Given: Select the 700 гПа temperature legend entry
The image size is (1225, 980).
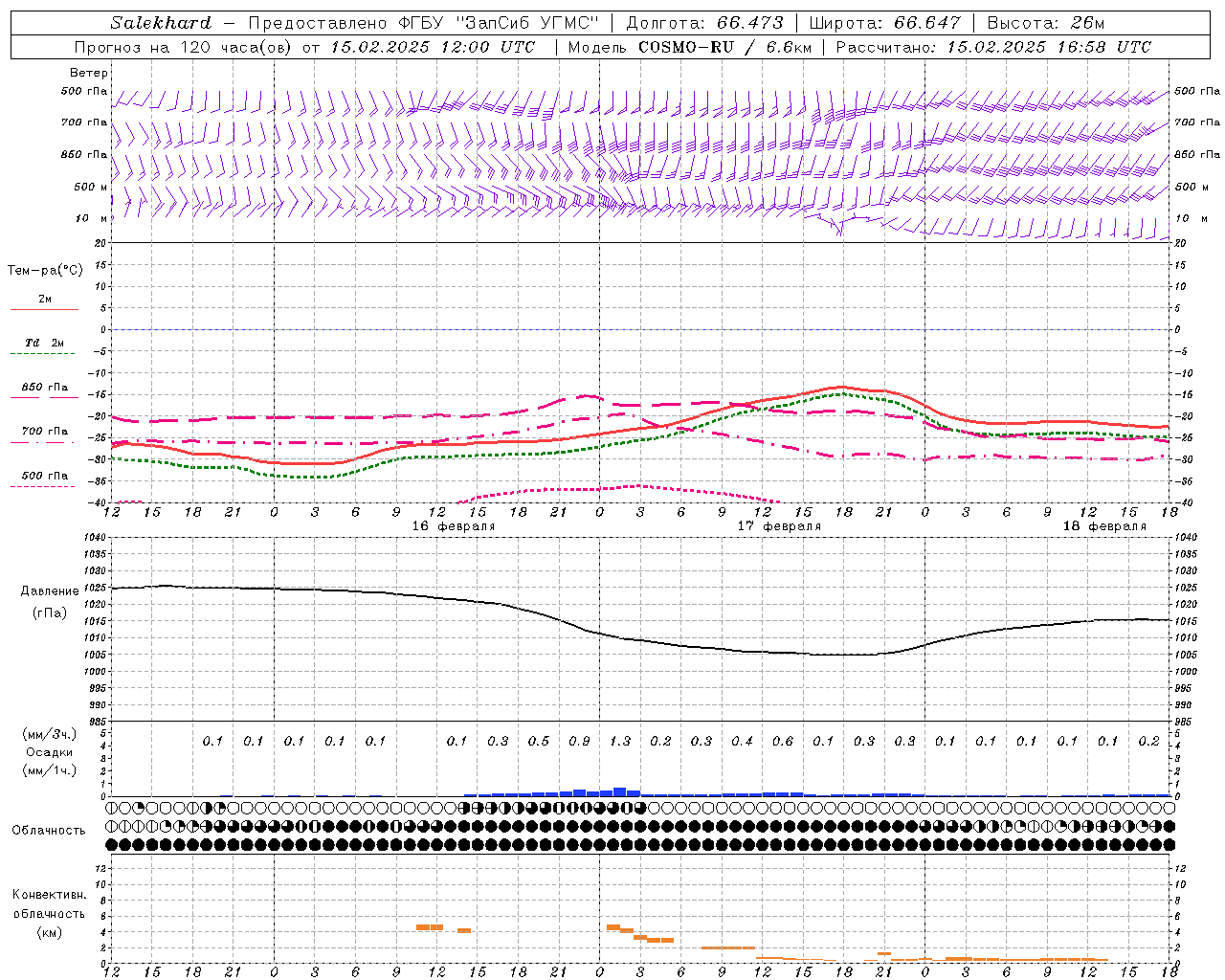Looking at the screenshot, I should click(44, 434).
